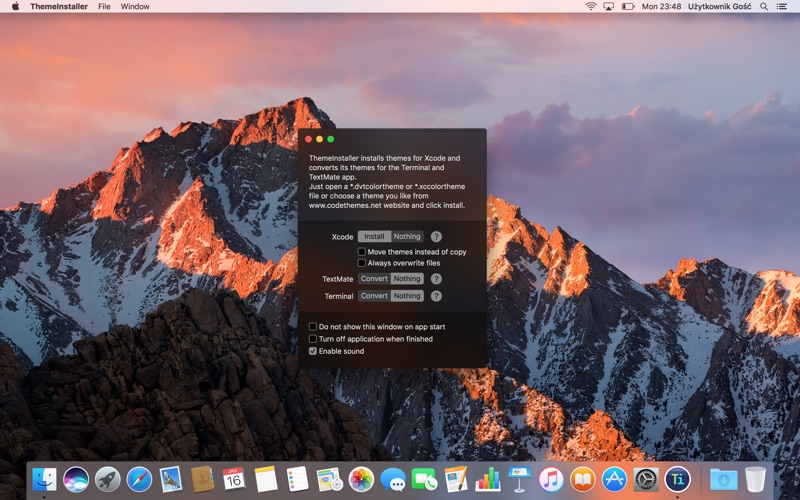Open Pages document icon
The height and width of the screenshot is (500, 800).
[456, 480]
